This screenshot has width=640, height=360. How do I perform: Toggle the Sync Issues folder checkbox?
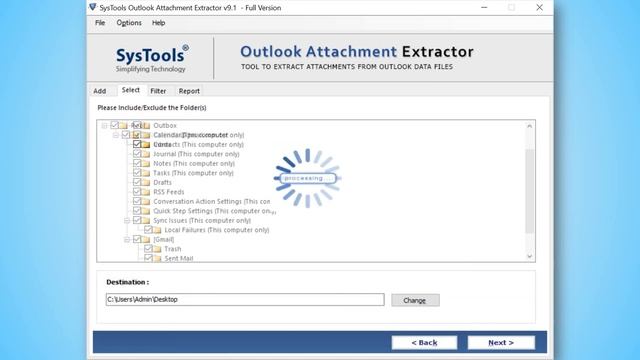coord(137,220)
